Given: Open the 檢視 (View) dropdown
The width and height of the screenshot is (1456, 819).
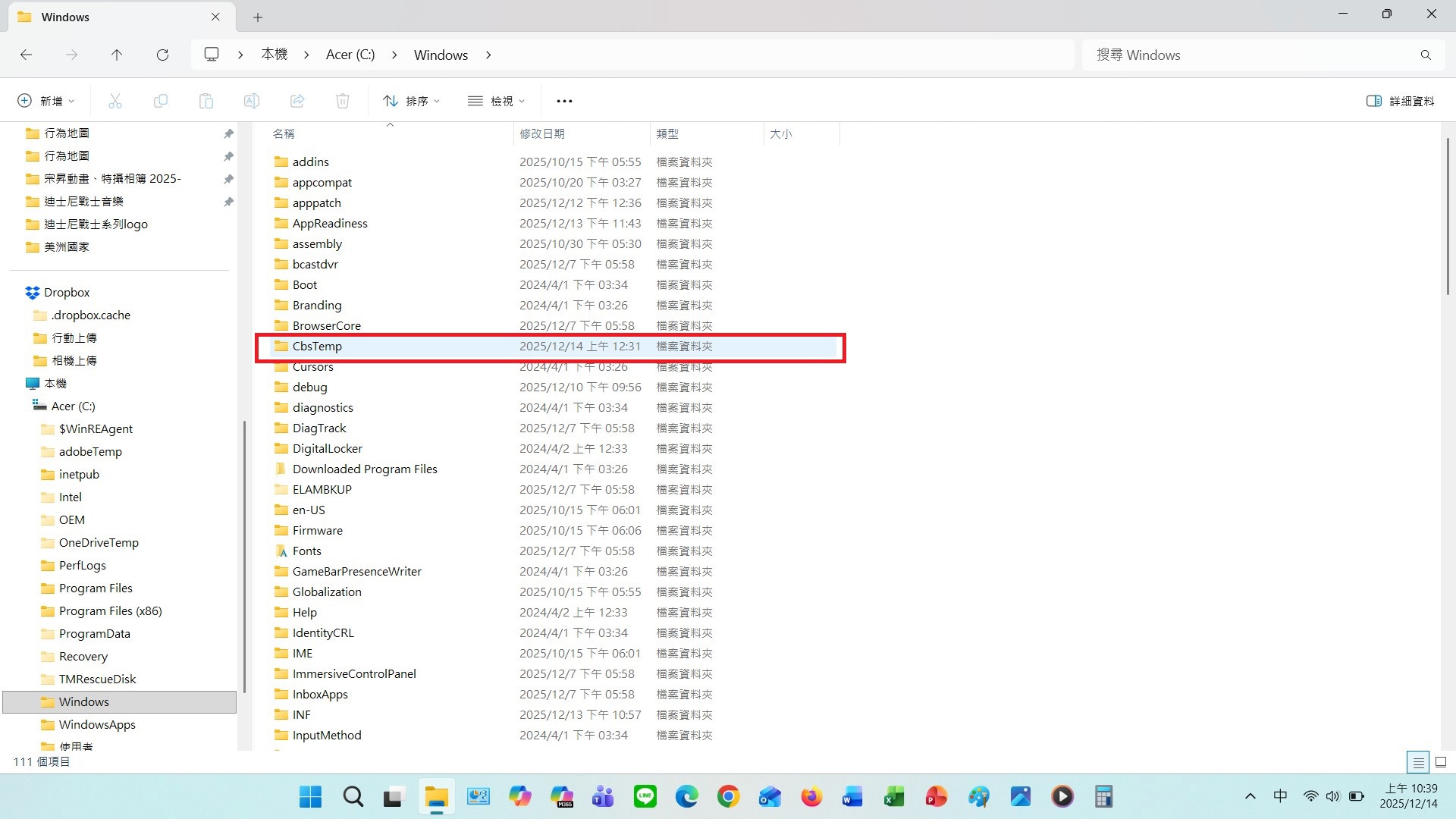Looking at the screenshot, I should coord(496,100).
